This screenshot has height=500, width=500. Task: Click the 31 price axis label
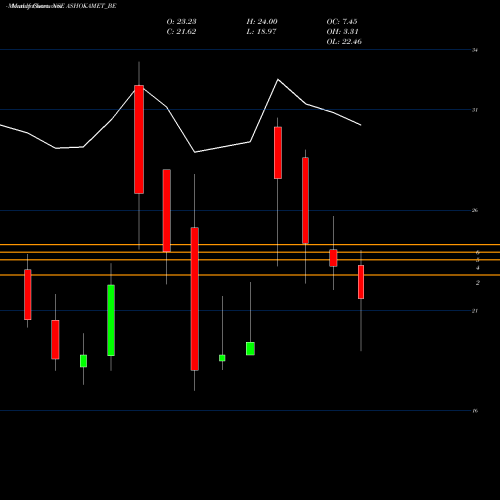(x=475, y=110)
